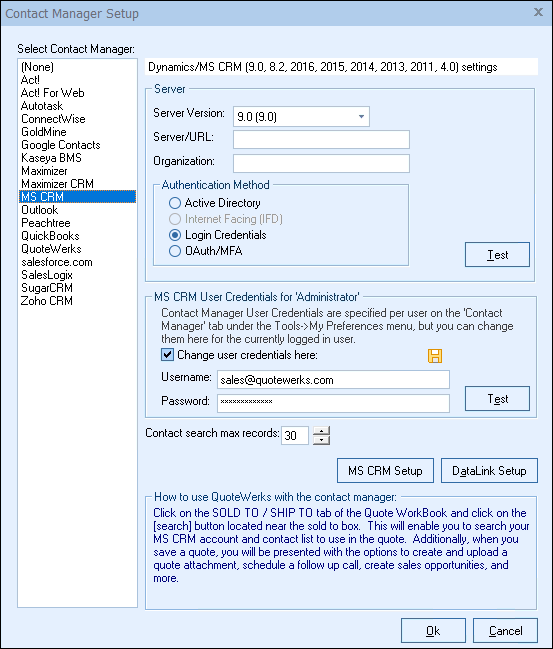This screenshot has height=649, width=553.
Task: Select Act! in the list
Action: (77, 80)
